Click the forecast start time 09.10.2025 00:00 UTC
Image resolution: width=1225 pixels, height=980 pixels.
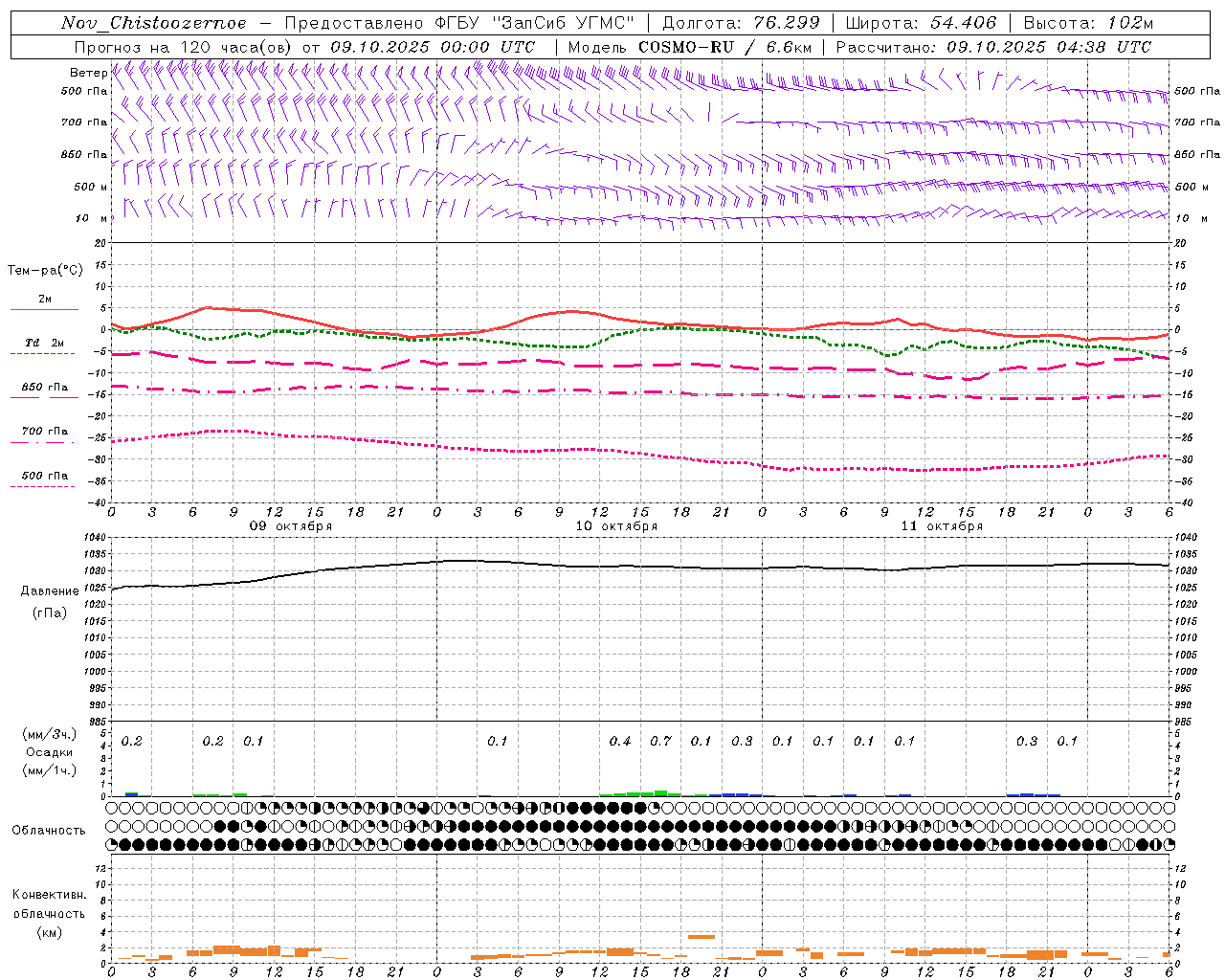click(433, 47)
